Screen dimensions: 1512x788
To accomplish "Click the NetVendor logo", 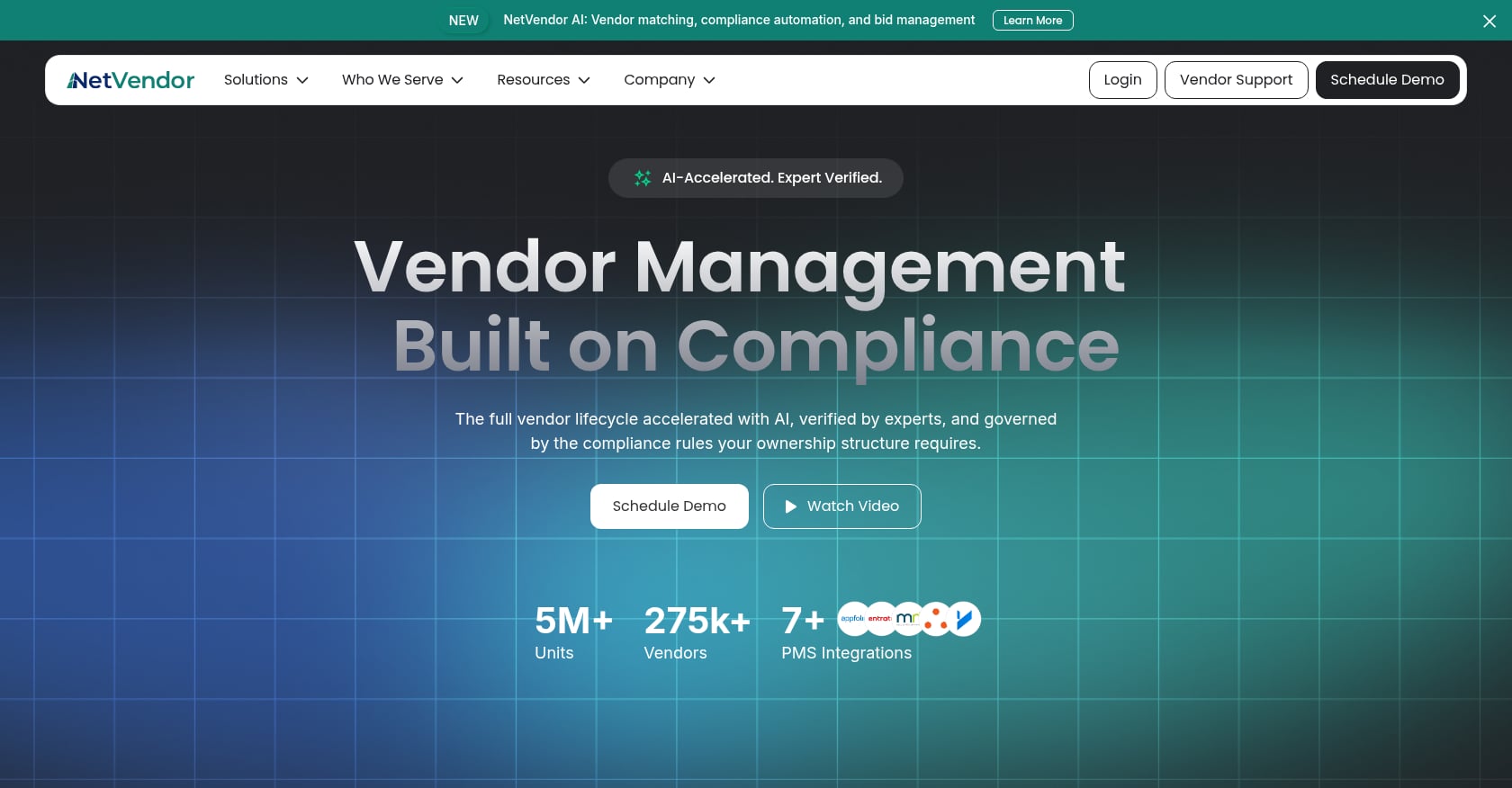I will [130, 80].
